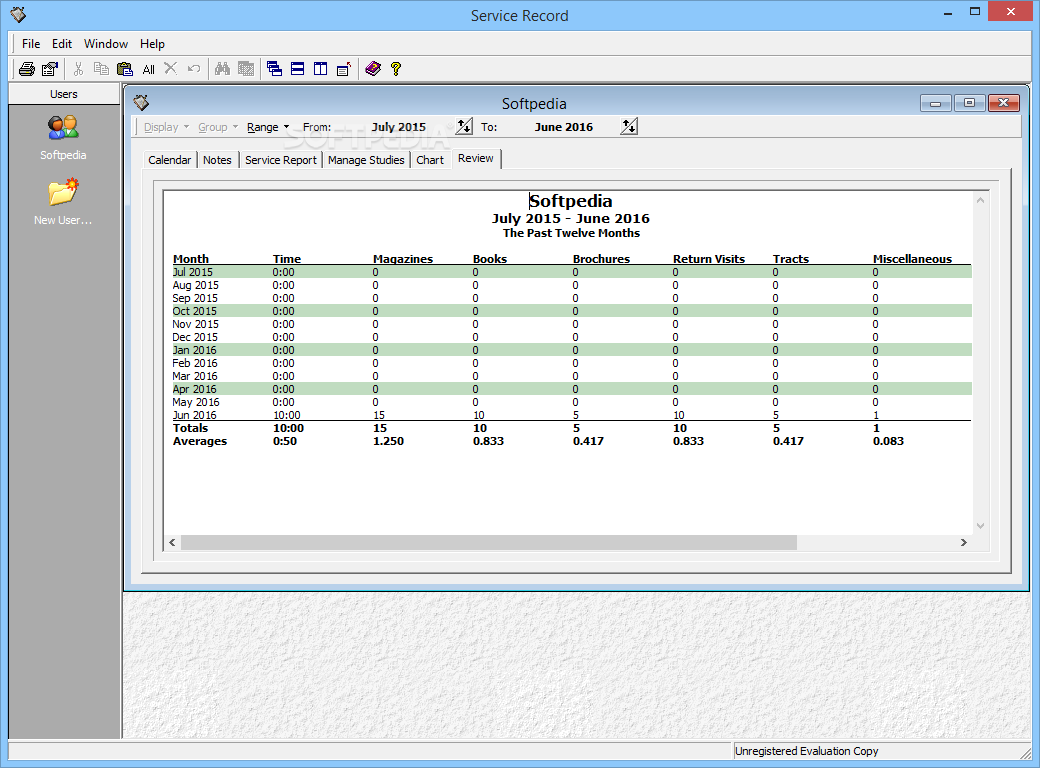Click the From date July 2015
This screenshot has width=1040, height=768.
tap(399, 127)
